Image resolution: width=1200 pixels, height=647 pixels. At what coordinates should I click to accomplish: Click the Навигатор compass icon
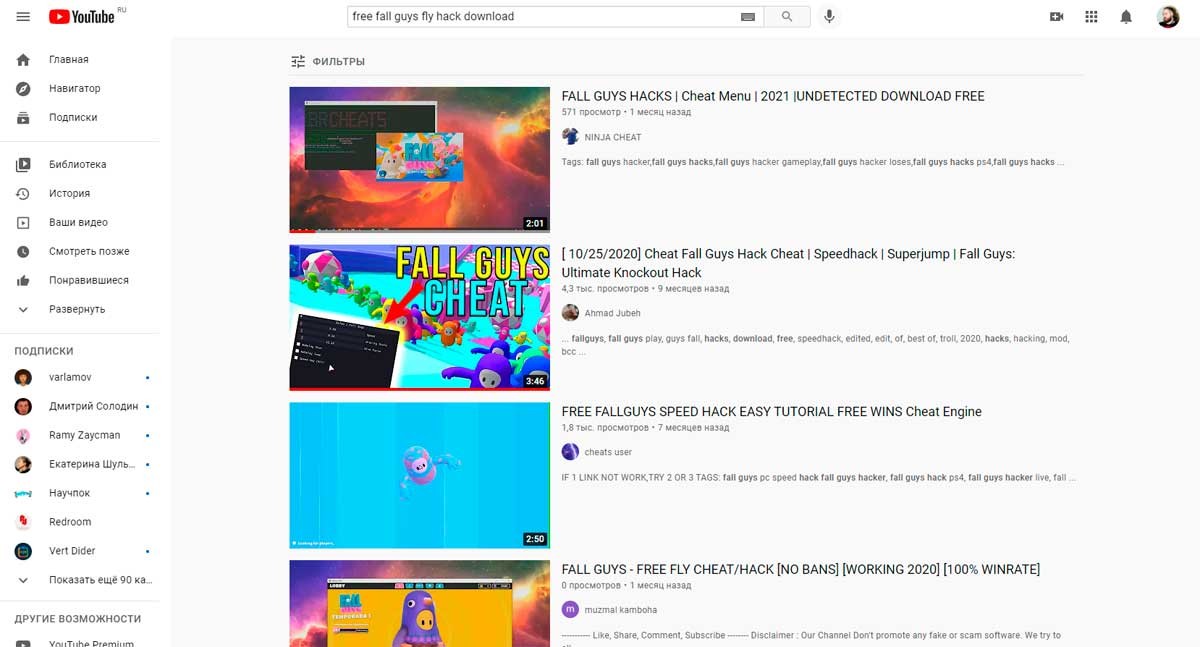pyautogui.click(x=24, y=88)
